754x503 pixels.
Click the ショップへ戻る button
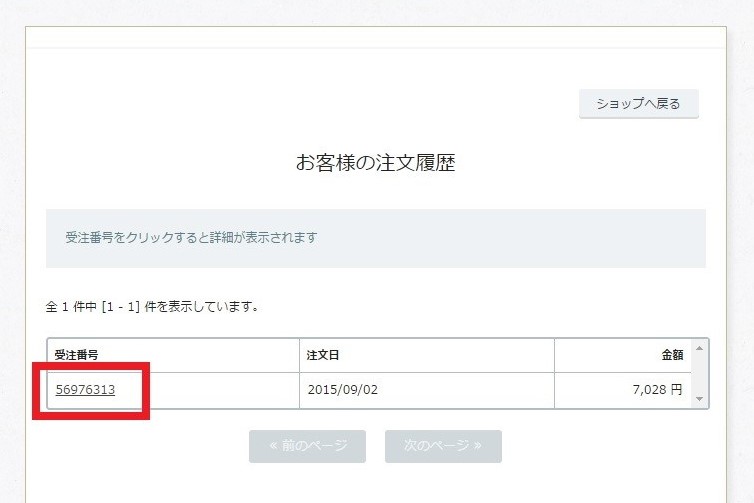(x=638, y=104)
